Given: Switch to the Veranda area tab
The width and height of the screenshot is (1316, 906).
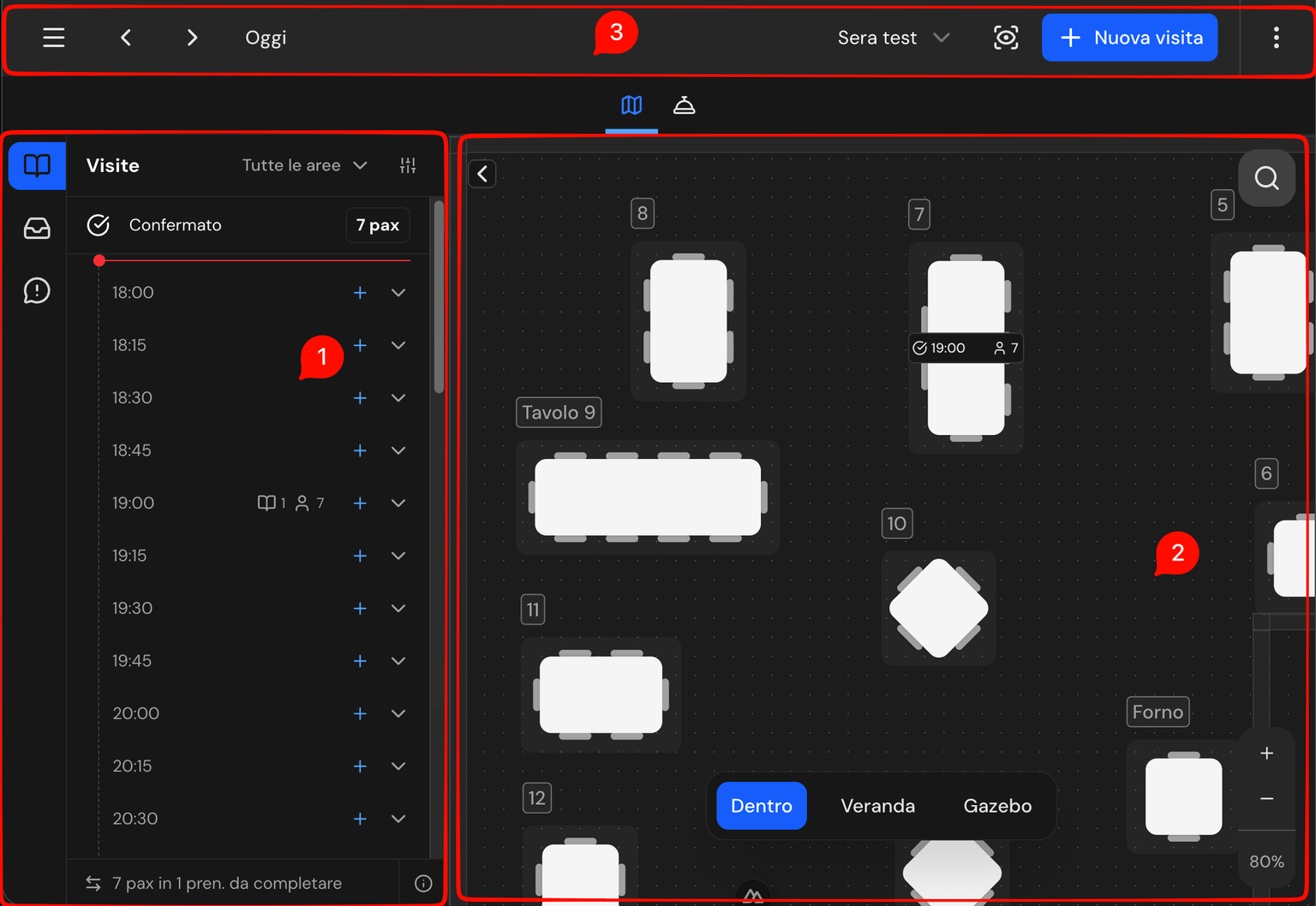Looking at the screenshot, I should click(x=877, y=806).
